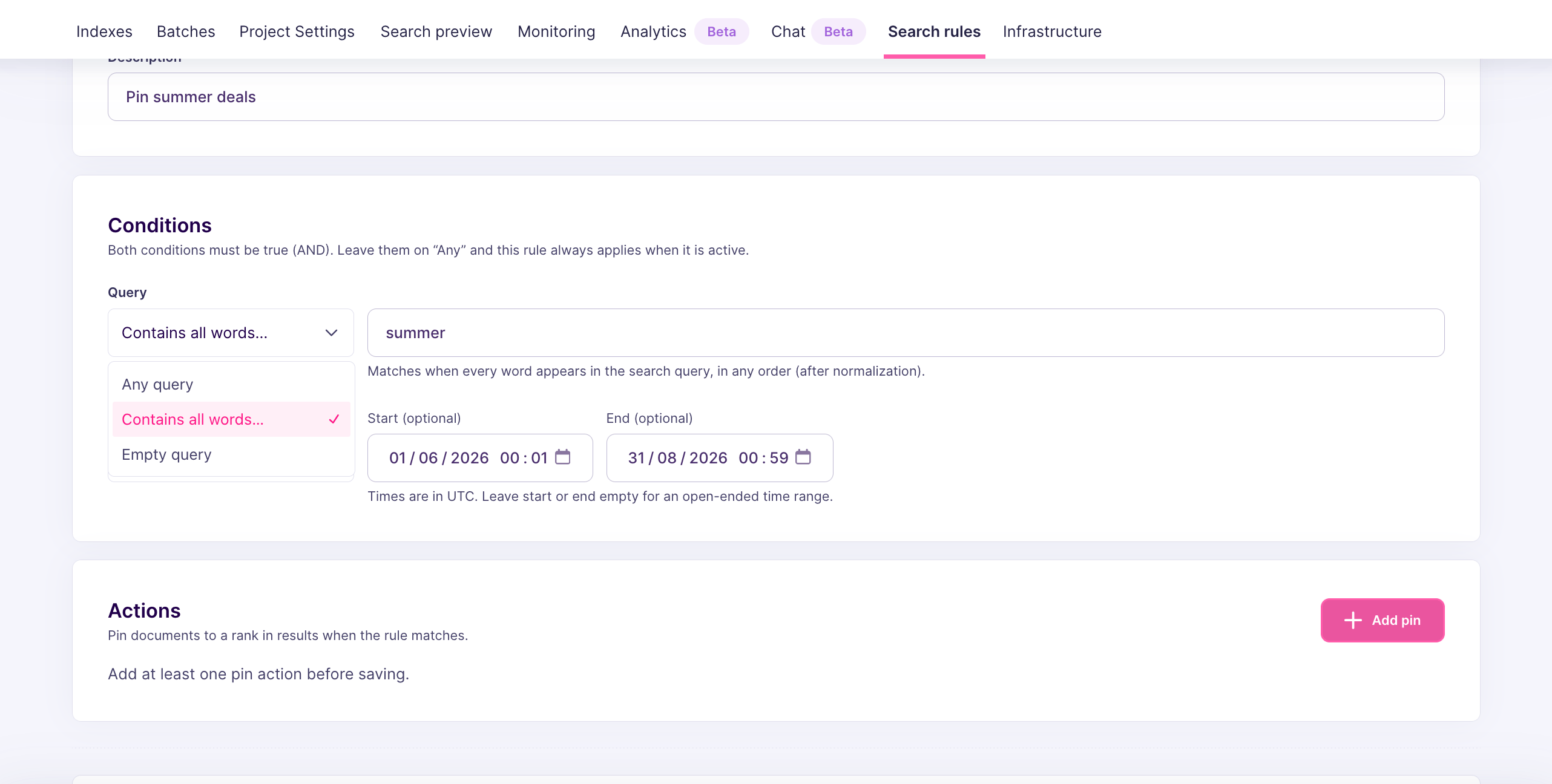The height and width of the screenshot is (784, 1552).
Task: Select the Contains all words option in list
Action: 231,419
